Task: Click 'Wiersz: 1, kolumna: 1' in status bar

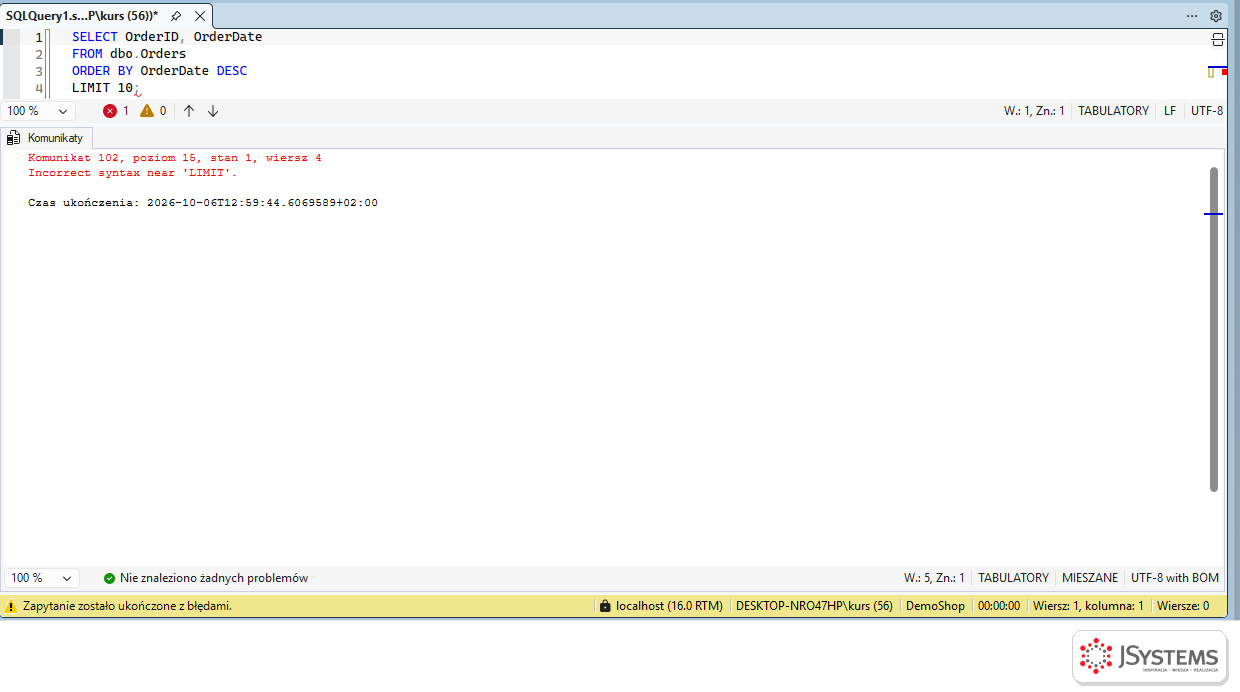Action: click(1088, 606)
